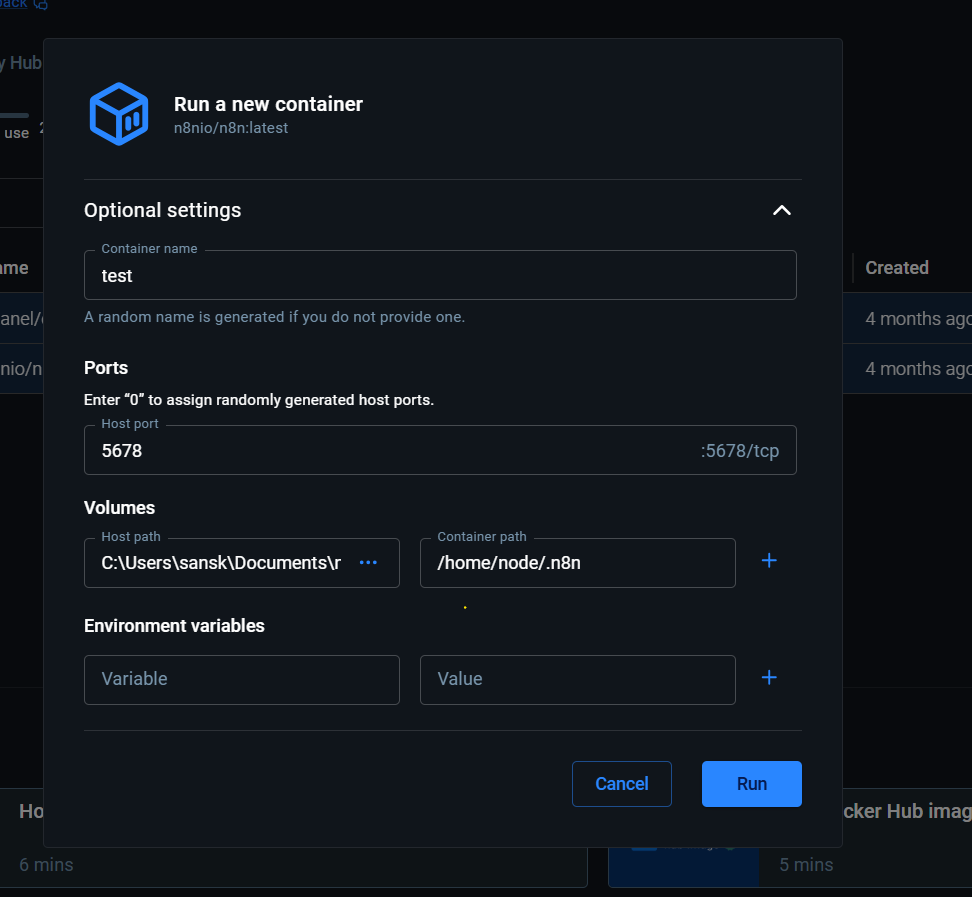Click the first 4 months ago row in background
Viewport: 972px width, 897px height.
pyautogui.click(x=918, y=319)
